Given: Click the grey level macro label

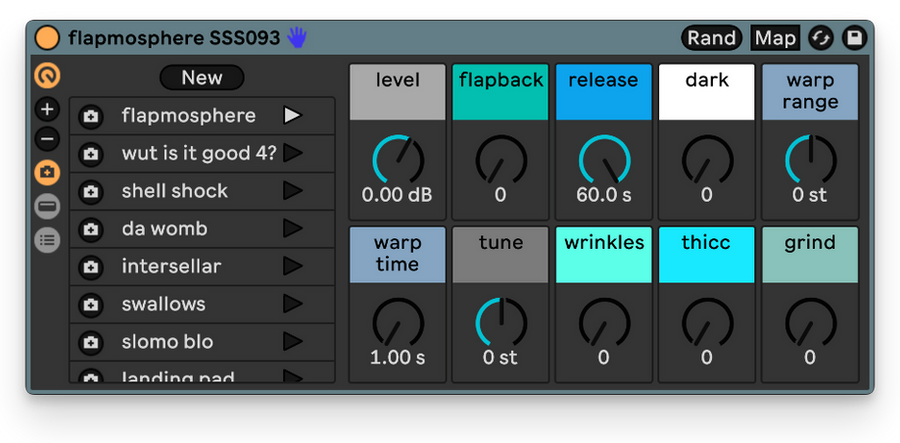Looking at the screenshot, I should tap(398, 92).
